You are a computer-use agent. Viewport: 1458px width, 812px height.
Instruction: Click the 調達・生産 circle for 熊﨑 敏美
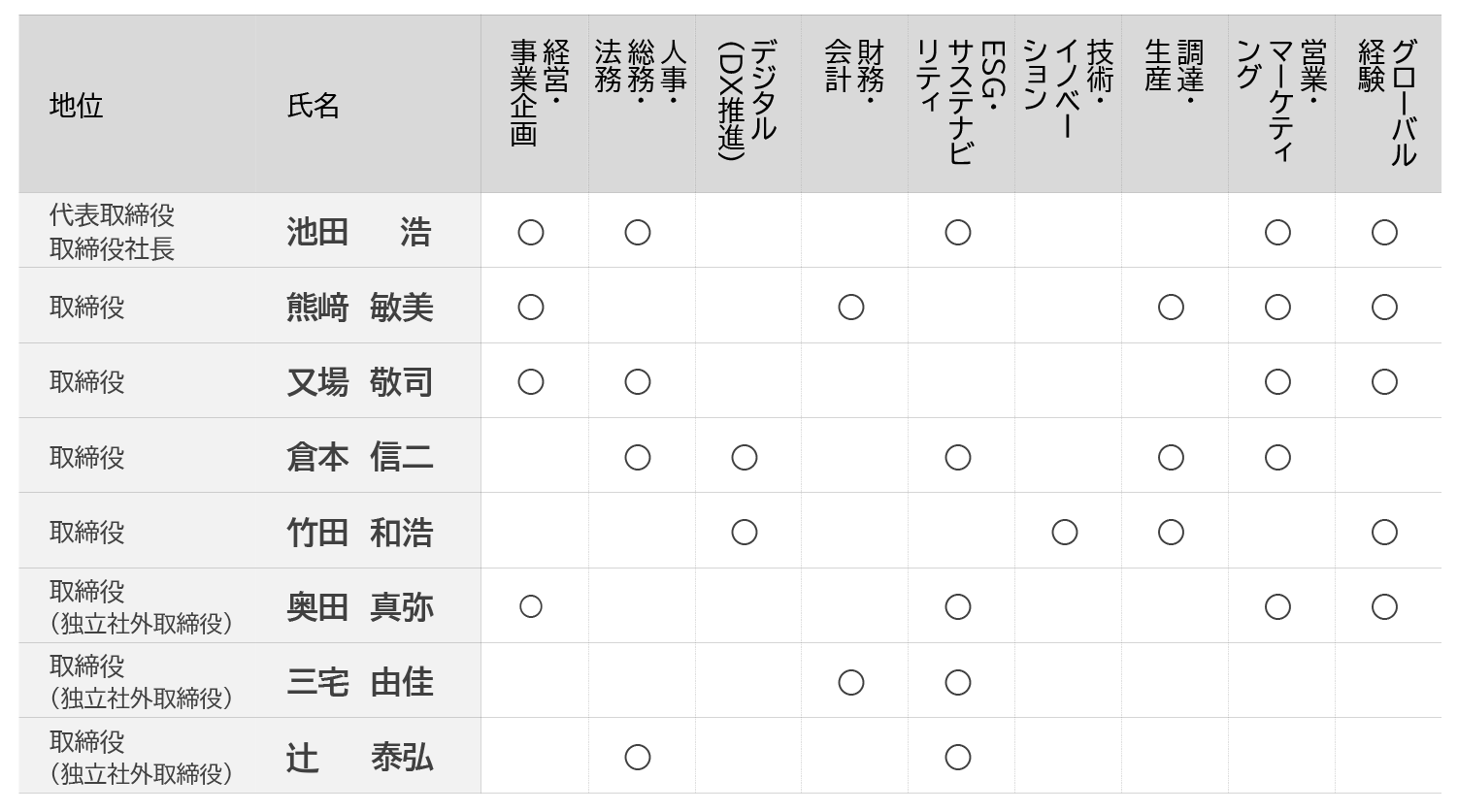[1171, 308]
